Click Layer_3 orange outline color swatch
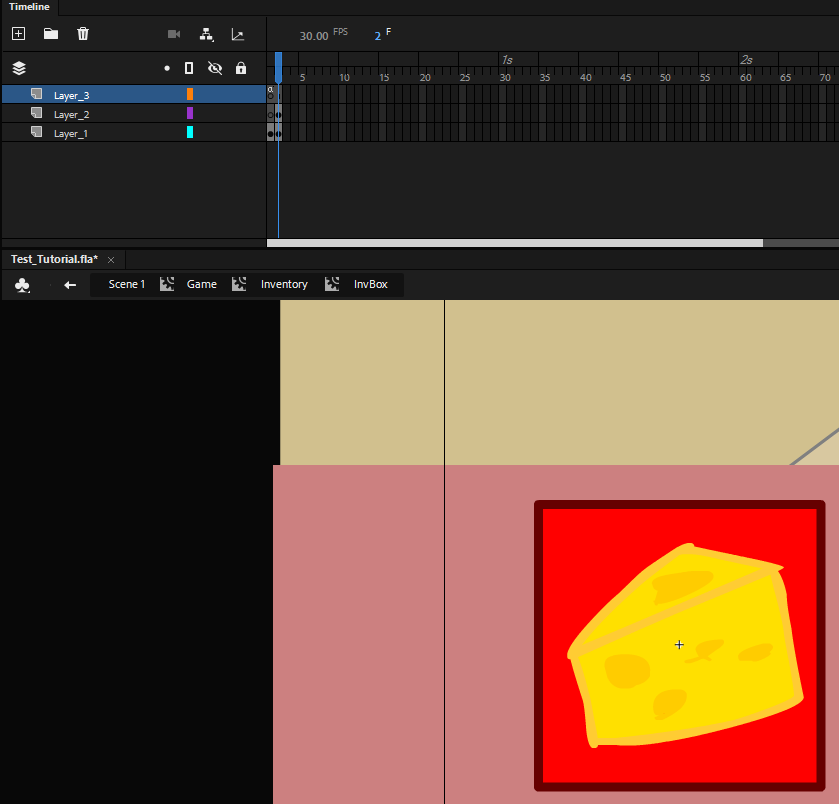The height and width of the screenshot is (804, 839). 189,94
